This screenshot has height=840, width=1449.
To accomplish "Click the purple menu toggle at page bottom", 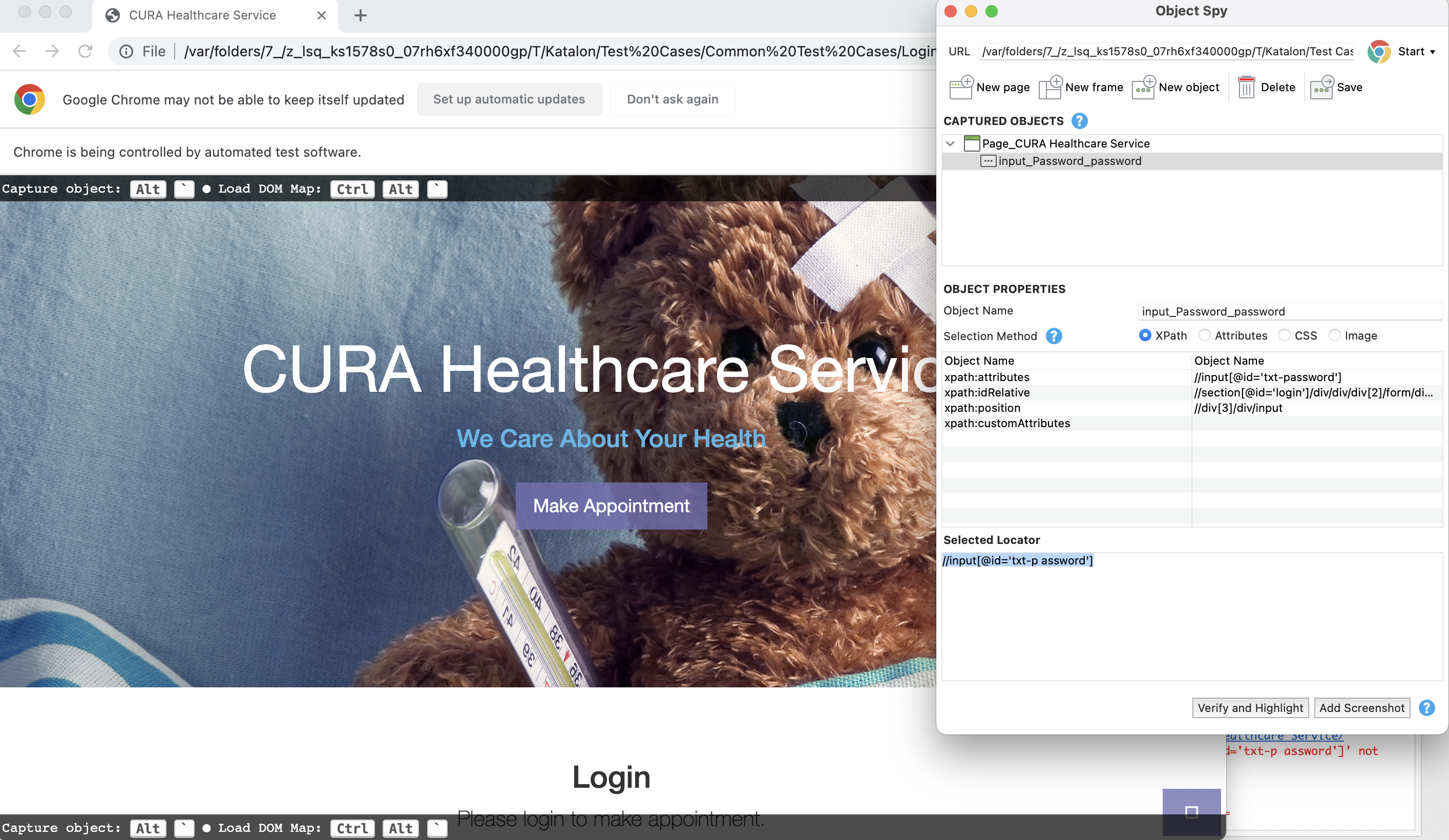I will 1191,812.
